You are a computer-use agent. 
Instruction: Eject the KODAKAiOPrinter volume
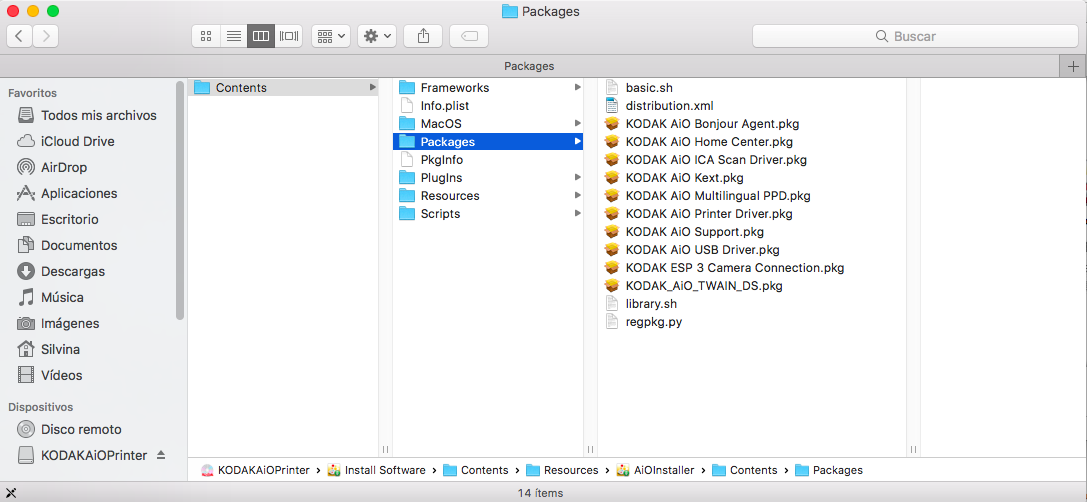[x=161, y=456]
